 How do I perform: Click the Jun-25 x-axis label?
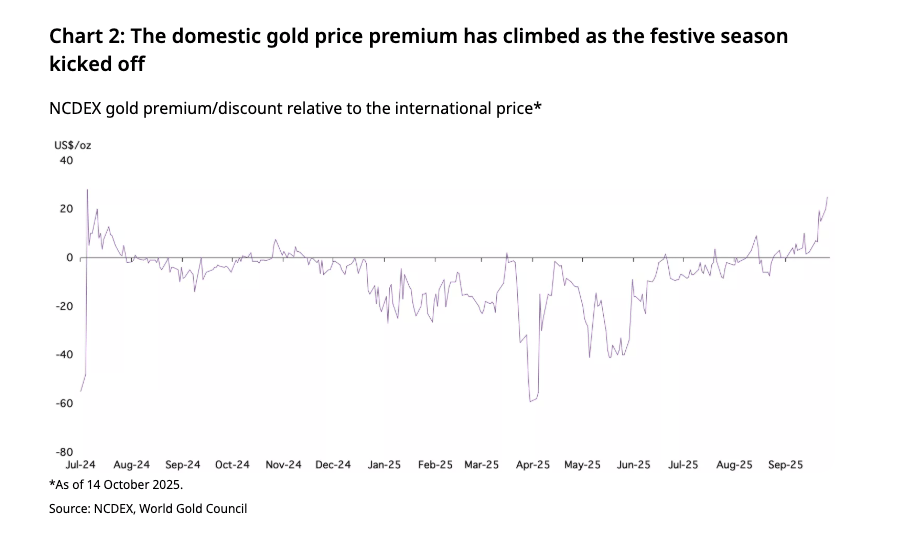tap(634, 465)
